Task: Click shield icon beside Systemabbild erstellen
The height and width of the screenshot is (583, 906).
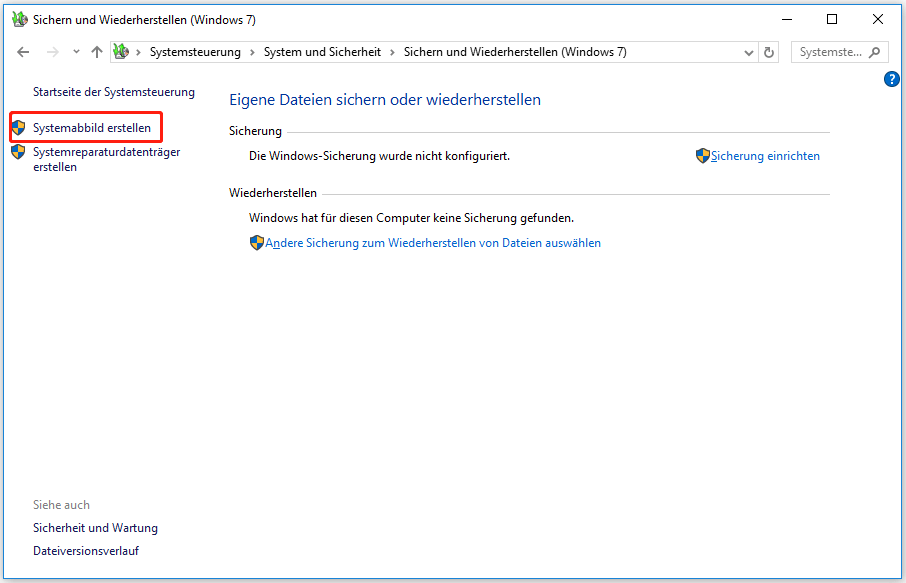Action: [x=18, y=128]
